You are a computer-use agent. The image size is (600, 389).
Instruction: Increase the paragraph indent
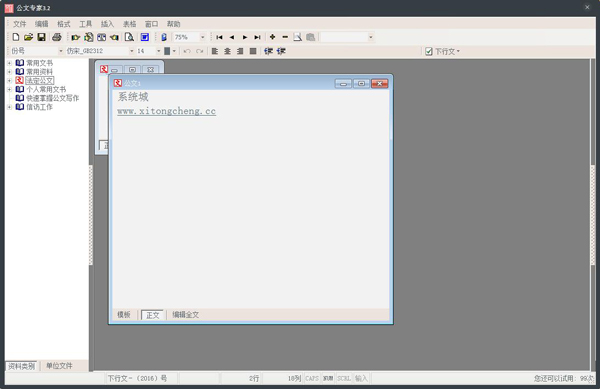(x=281, y=51)
